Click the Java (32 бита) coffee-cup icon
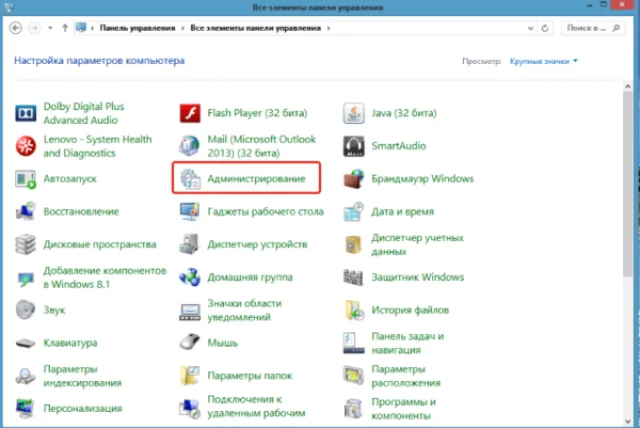Viewport: 640px width, 428px height. 353,113
